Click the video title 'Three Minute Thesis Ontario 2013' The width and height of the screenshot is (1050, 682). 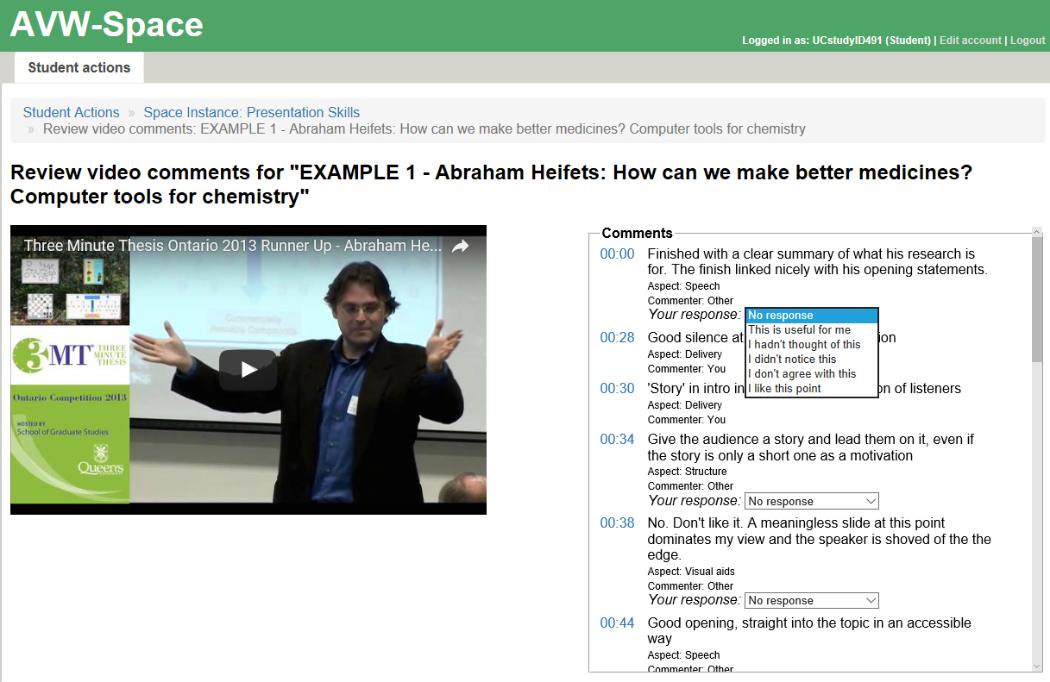click(232, 245)
